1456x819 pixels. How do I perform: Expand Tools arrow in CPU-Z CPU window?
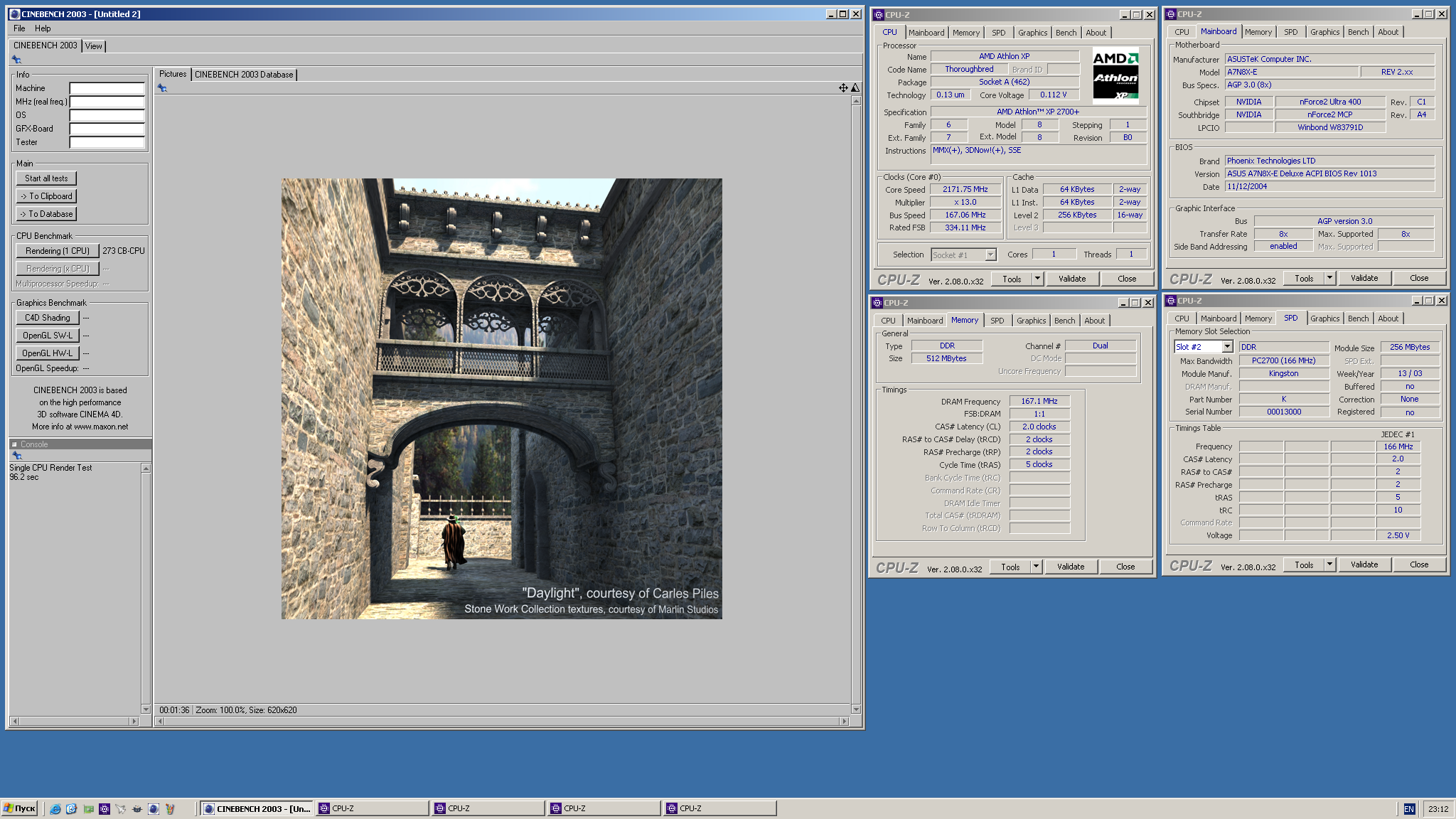(1037, 279)
